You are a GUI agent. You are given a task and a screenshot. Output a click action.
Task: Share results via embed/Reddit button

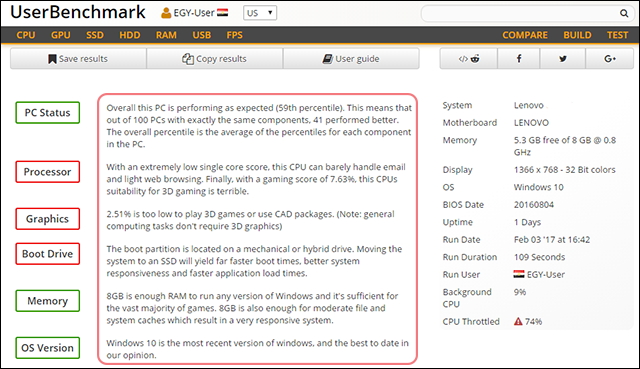click(469, 59)
